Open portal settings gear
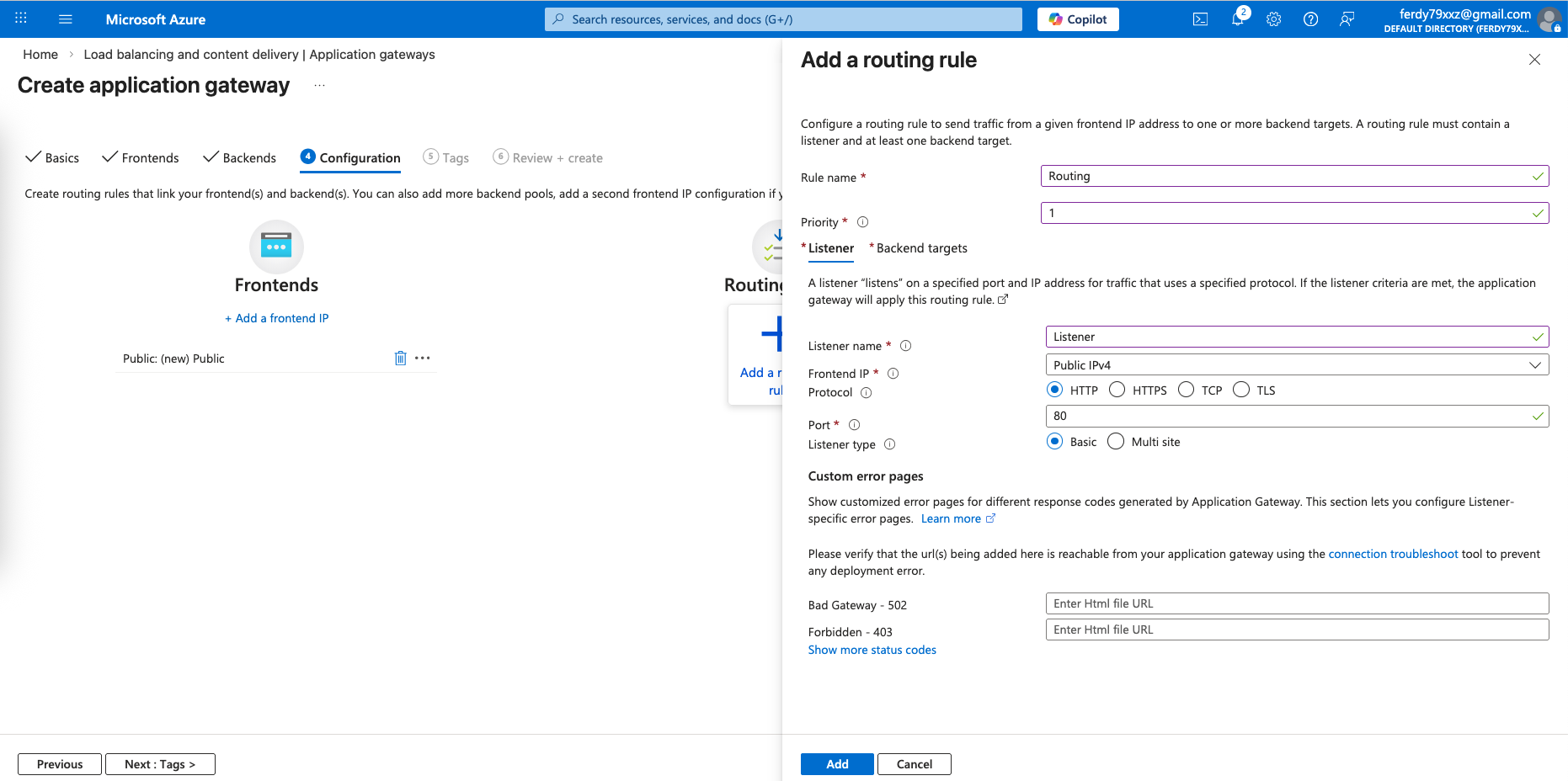The width and height of the screenshot is (1568, 781). 1273,19
